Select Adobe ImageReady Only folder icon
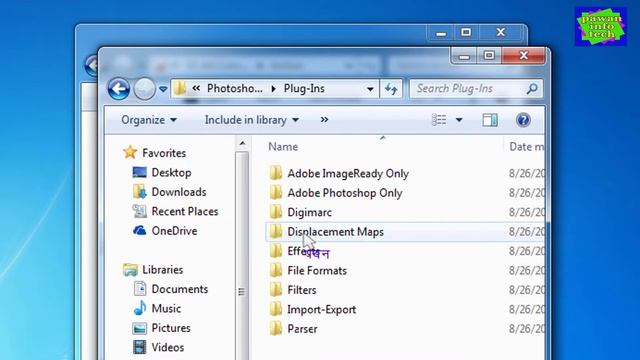Screen dimensions: 640x360 276,173
